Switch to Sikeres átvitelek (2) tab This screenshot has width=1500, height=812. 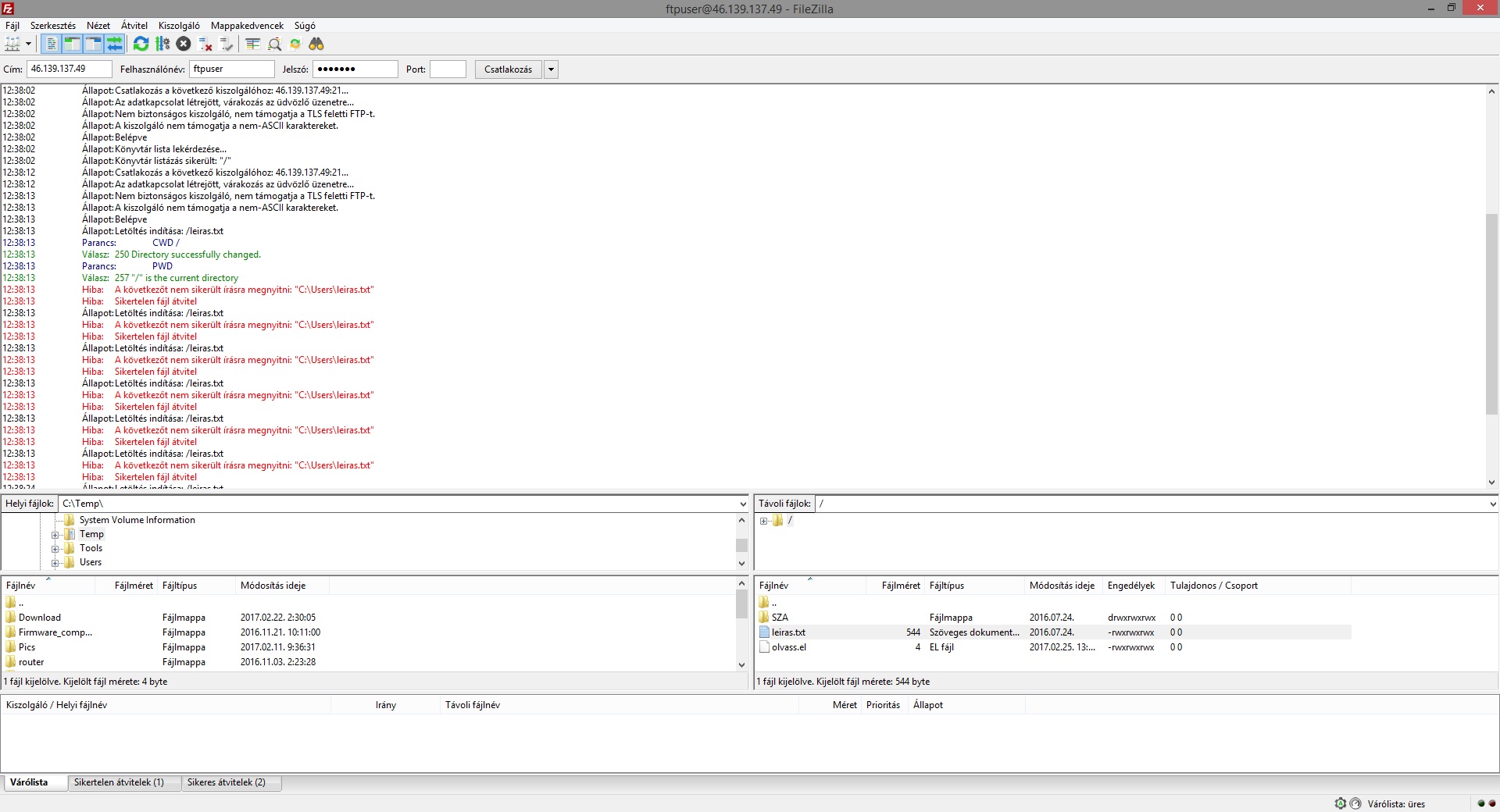[x=231, y=782]
